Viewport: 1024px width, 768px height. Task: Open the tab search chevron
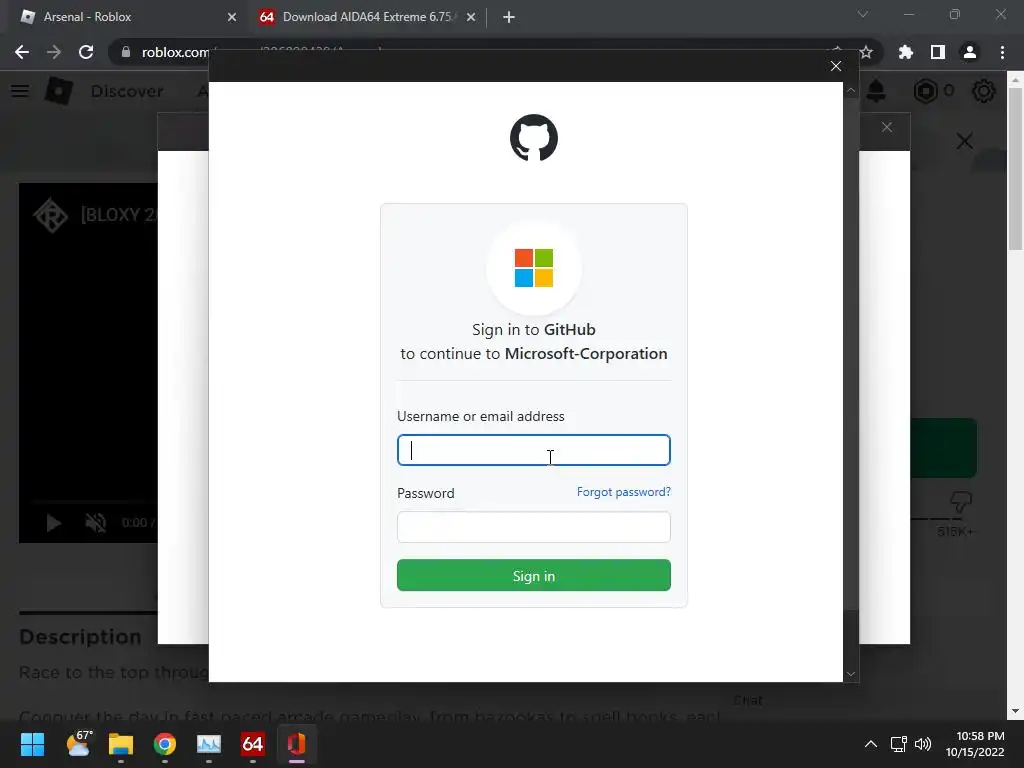[863, 14]
